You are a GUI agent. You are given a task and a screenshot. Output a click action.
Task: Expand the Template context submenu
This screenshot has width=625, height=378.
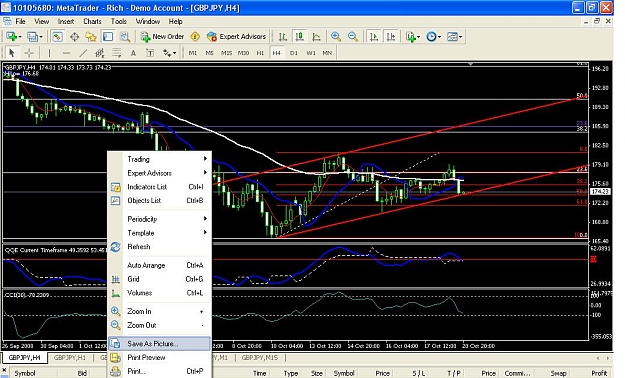(159, 233)
